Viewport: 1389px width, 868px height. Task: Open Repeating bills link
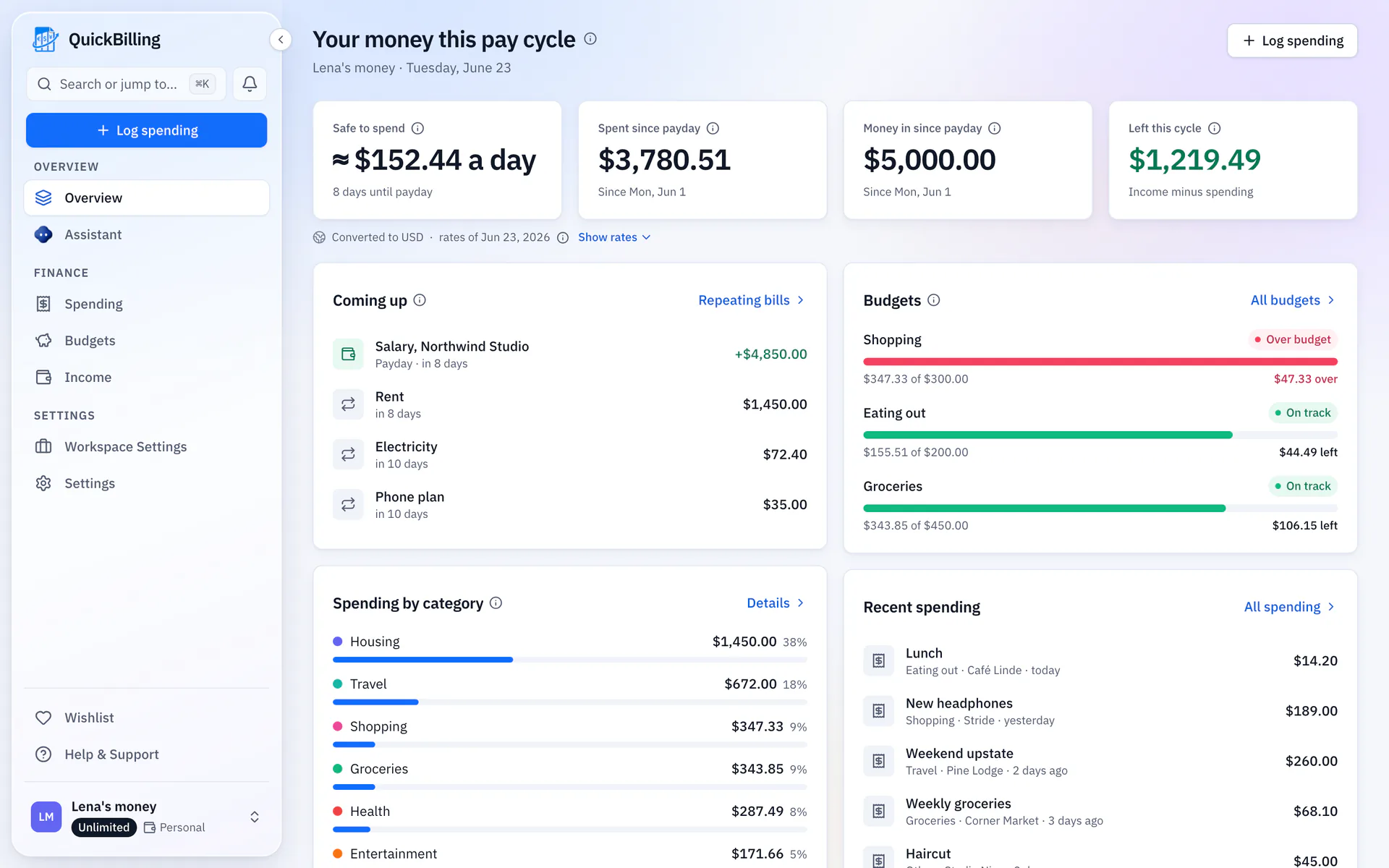(x=752, y=300)
